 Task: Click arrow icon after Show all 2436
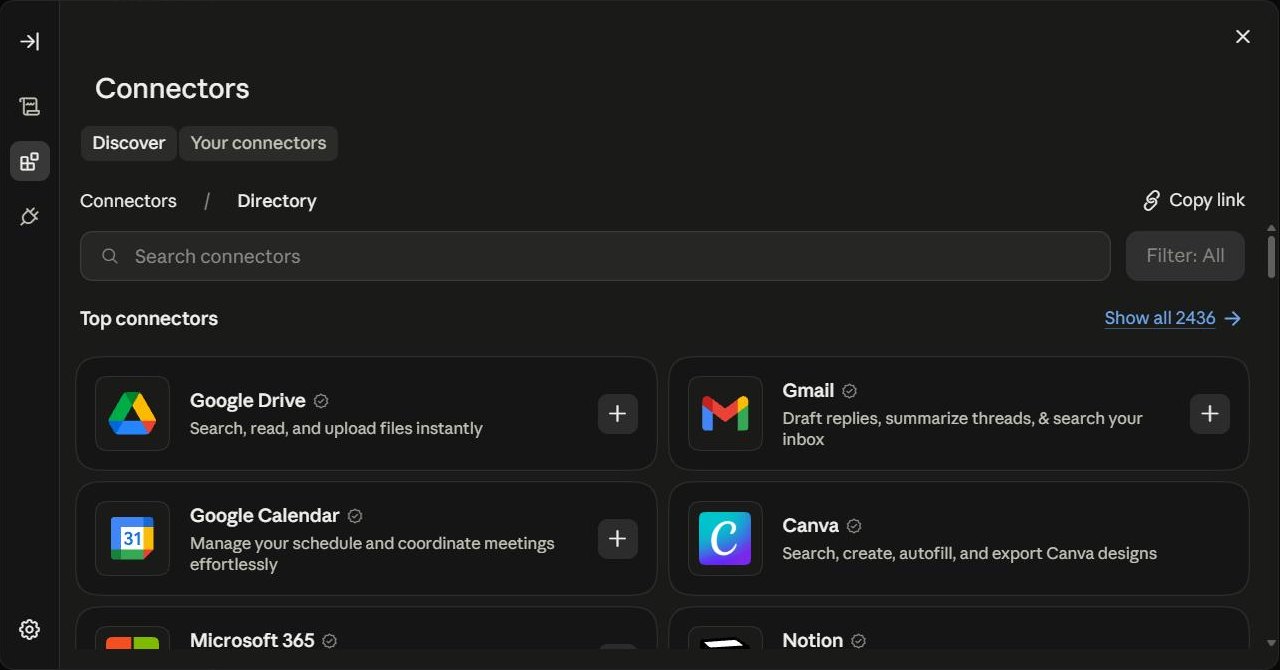tap(1233, 318)
